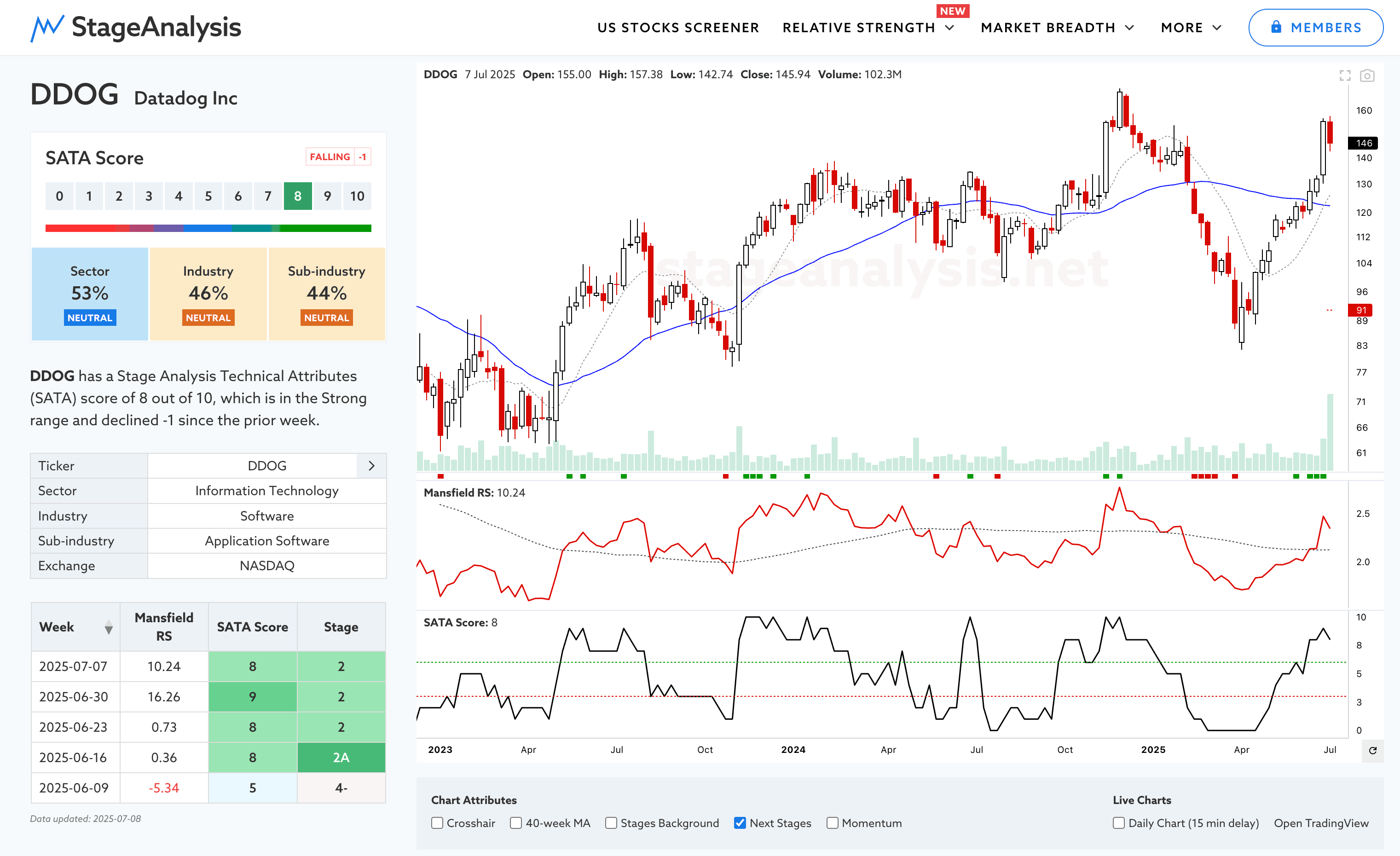Enable Daily Chart 15 min delay checkbox
1400x856 pixels.
pyautogui.click(x=1119, y=823)
